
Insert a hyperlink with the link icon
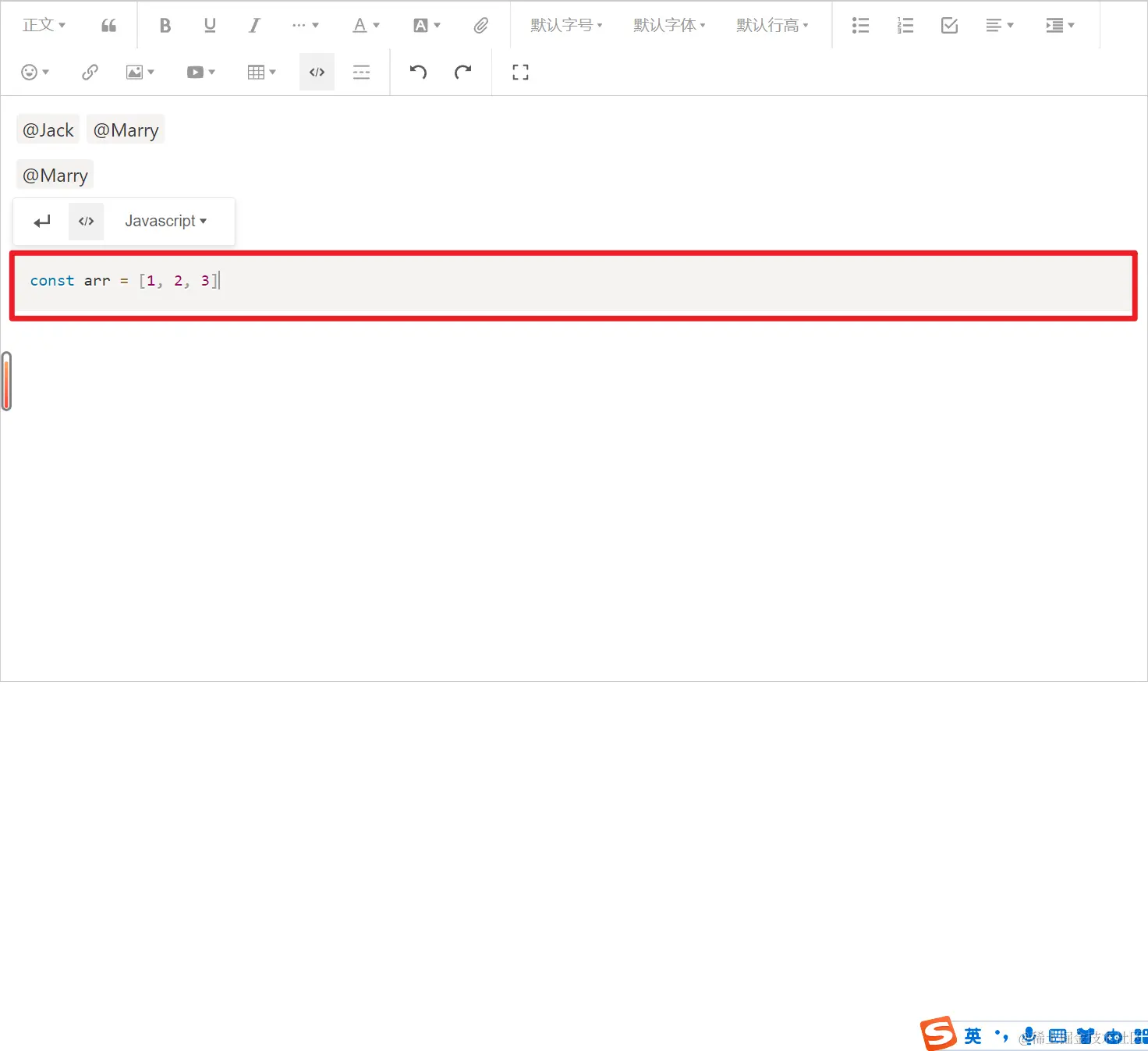coord(90,72)
